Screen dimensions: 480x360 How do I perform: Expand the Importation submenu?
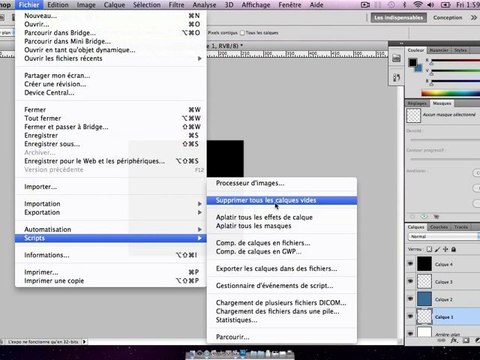(112, 204)
